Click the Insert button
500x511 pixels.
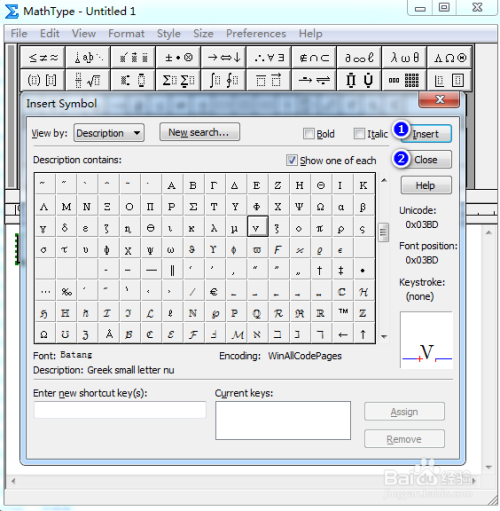tap(426, 134)
